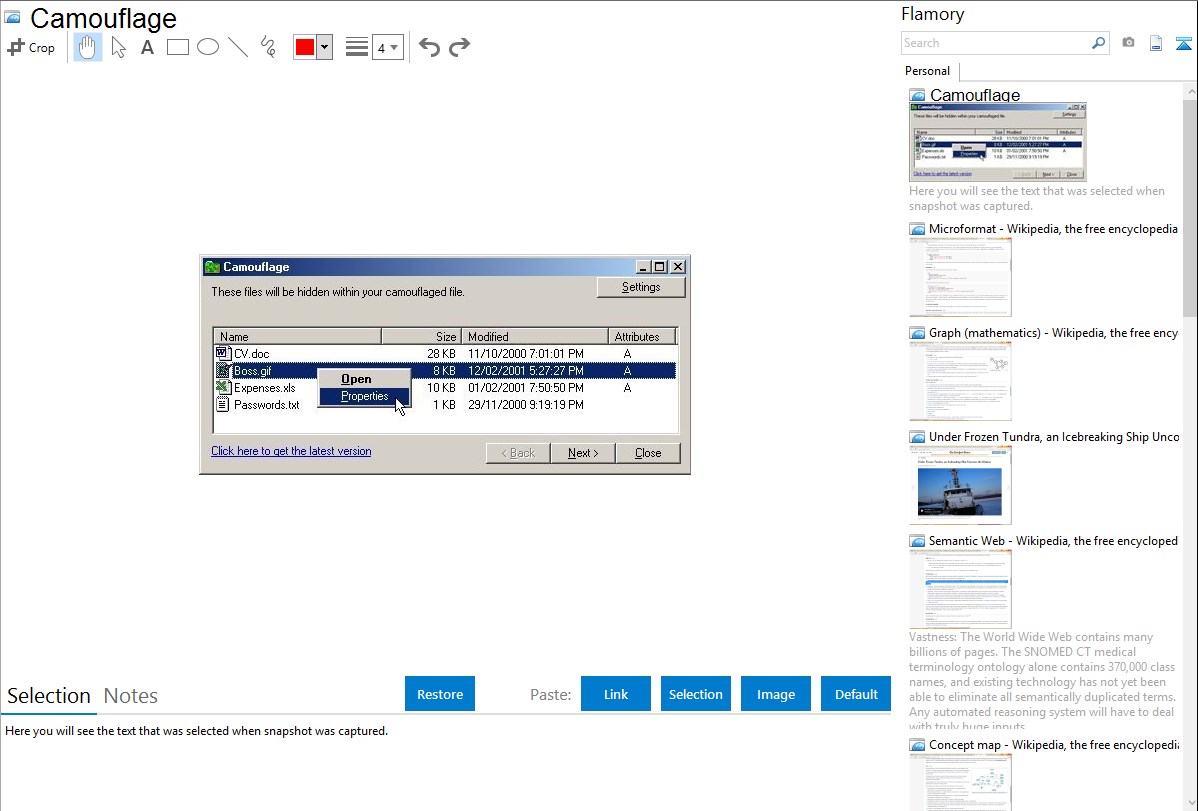The height and width of the screenshot is (811, 1198).
Task: Click the Paste Image button
Action: 775,693
